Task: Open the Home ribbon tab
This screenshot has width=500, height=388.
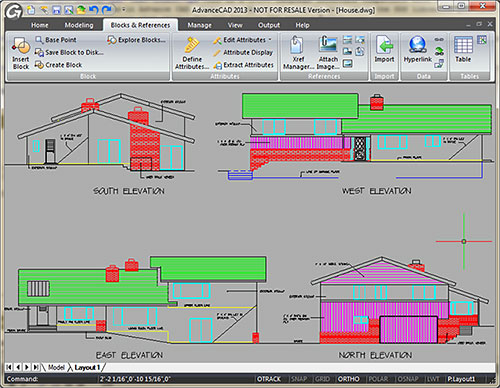Action: [x=40, y=25]
